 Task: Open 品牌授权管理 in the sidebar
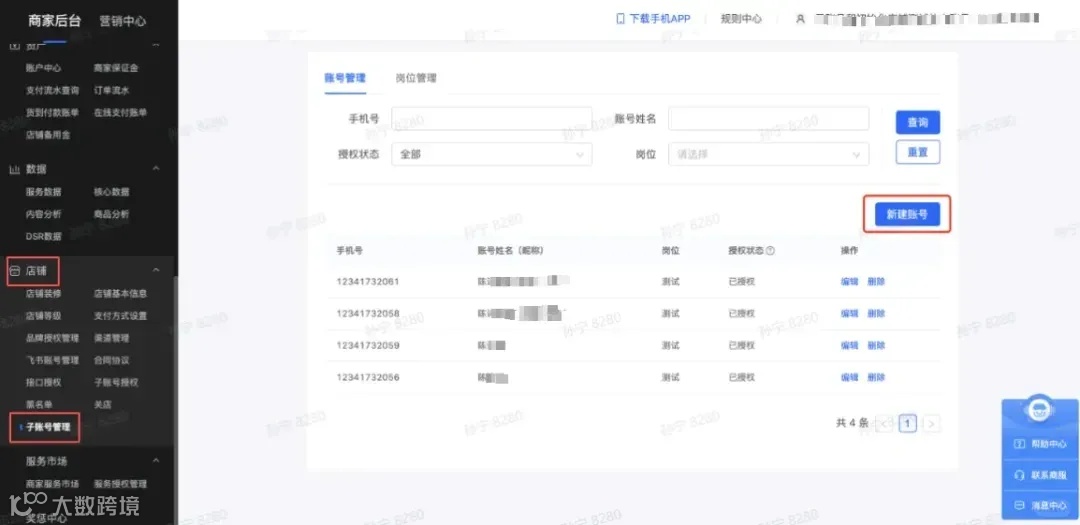(52, 338)
